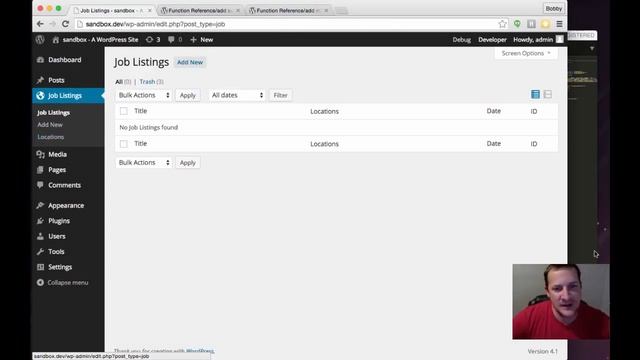This screenshot has width=640, height=360.
Task: Switch to Job Listings browser tab
Action: [111, 10]
